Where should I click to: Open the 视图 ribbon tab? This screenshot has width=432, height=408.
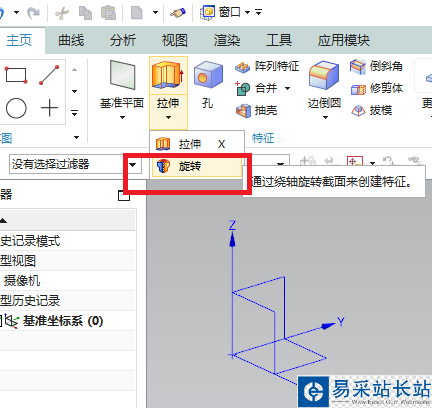click(x=175, y=40)
